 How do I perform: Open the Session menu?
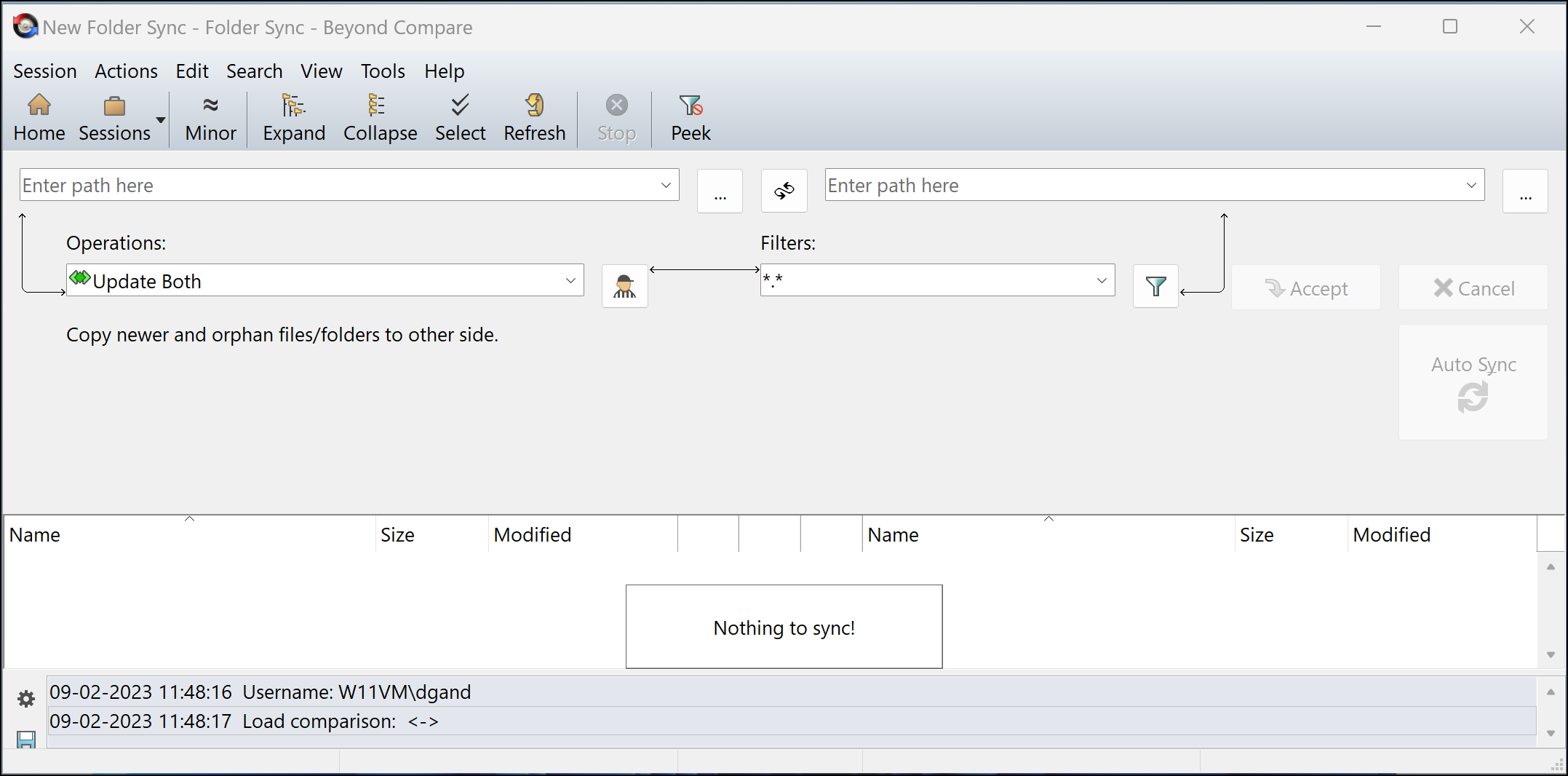click(44, 71)
